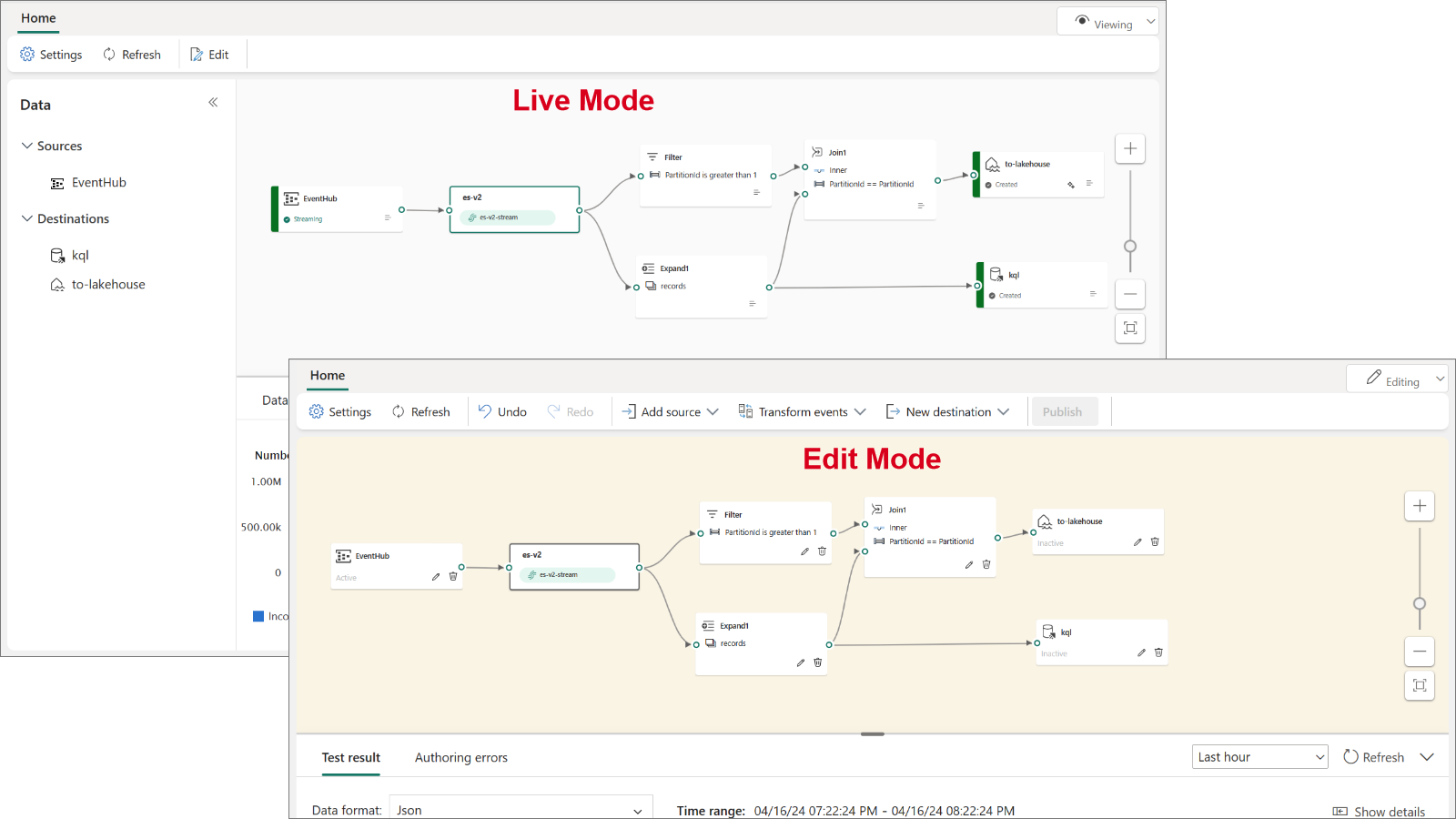Click the Publish button
This screenshot has height=819, width=1456.
coord(1063,412)
